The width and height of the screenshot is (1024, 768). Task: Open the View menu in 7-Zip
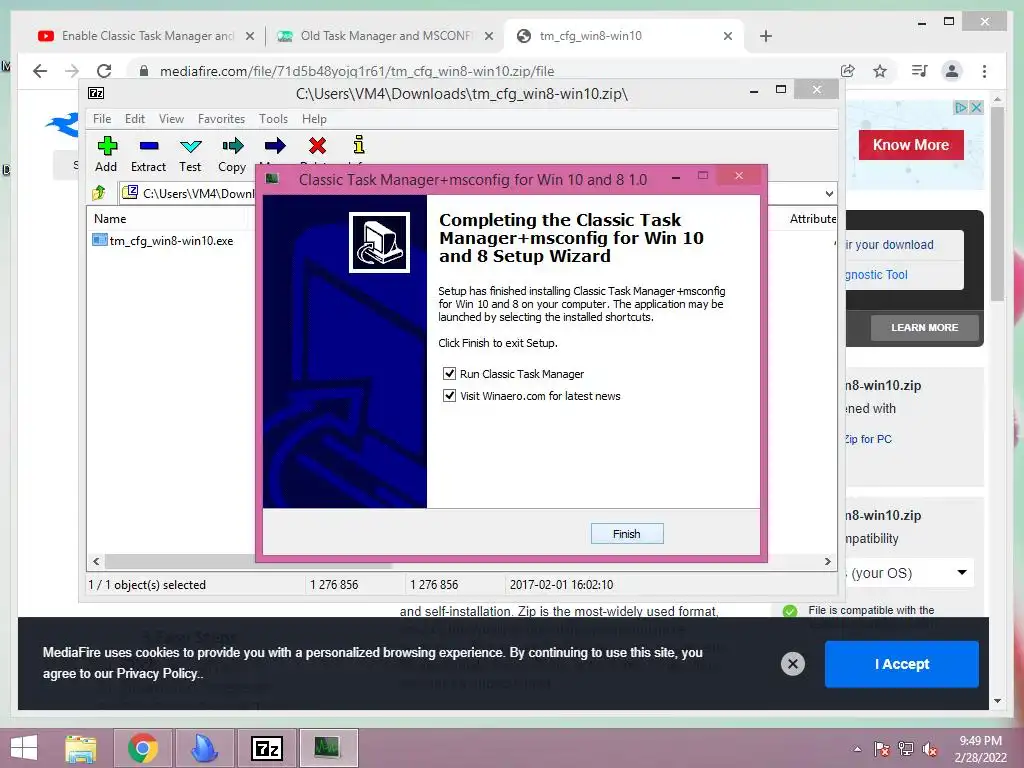(171, 119)
